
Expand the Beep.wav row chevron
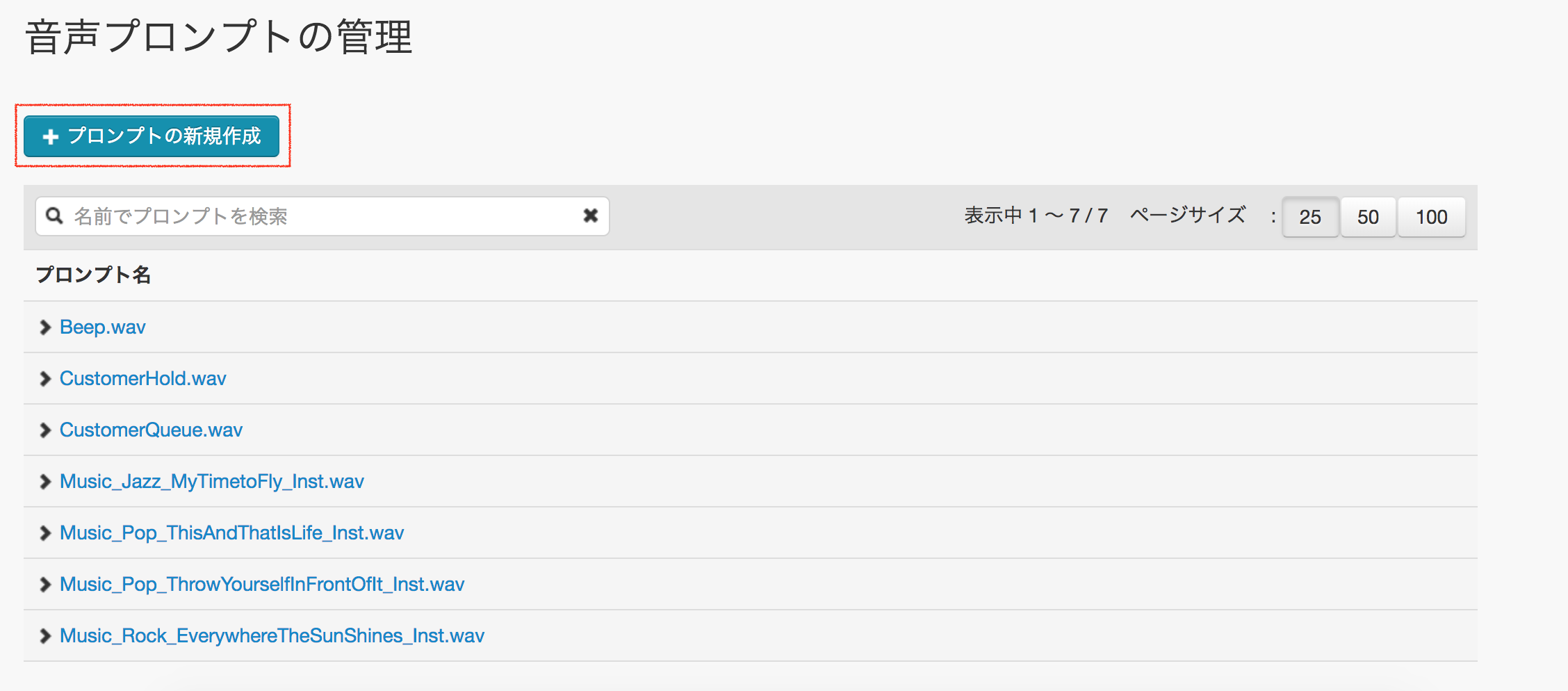tap(45, 327)
